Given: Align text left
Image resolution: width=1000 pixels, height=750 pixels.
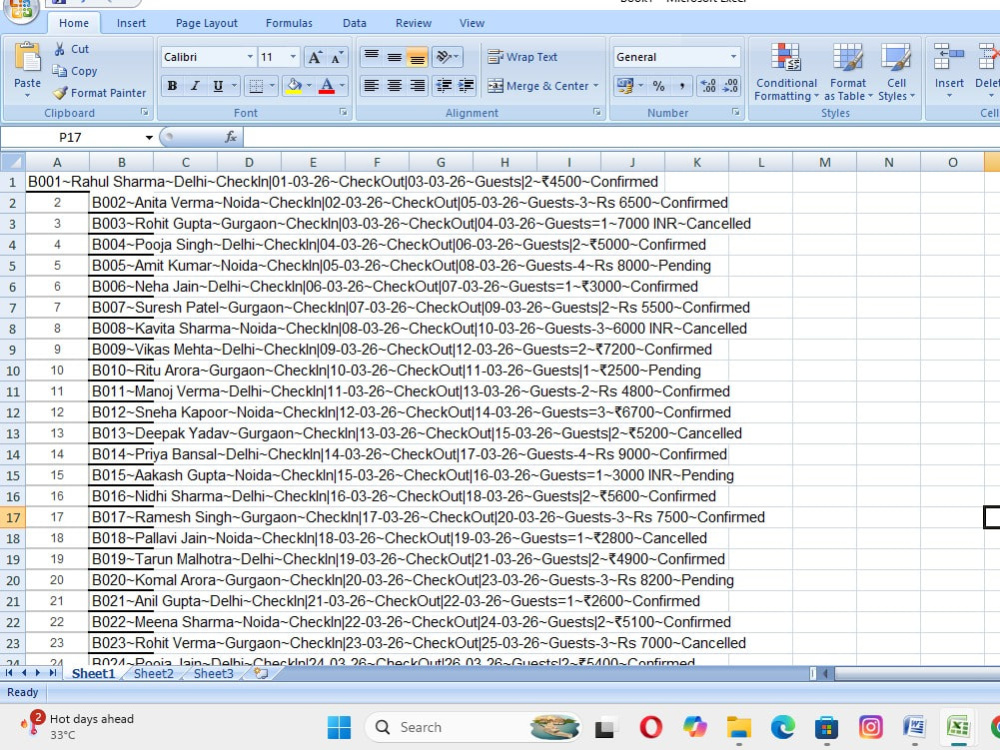Looking at the screenshot, I should (x=371, y=85).
